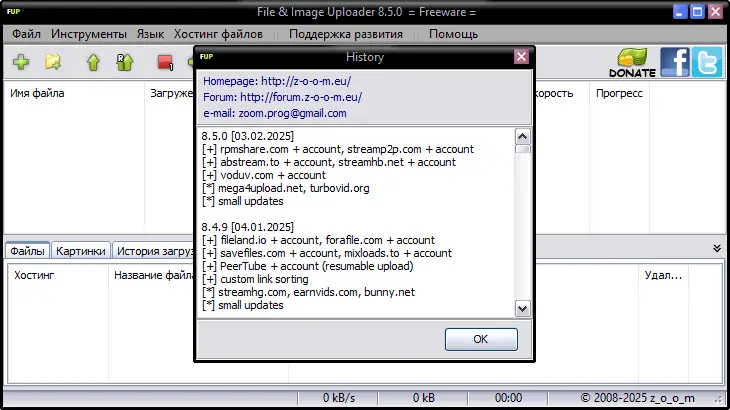Viewport: 730px width, 410px height.
Task: Click mega4upload.net, turbovid.org line
Action: click(x=285, y=188)
